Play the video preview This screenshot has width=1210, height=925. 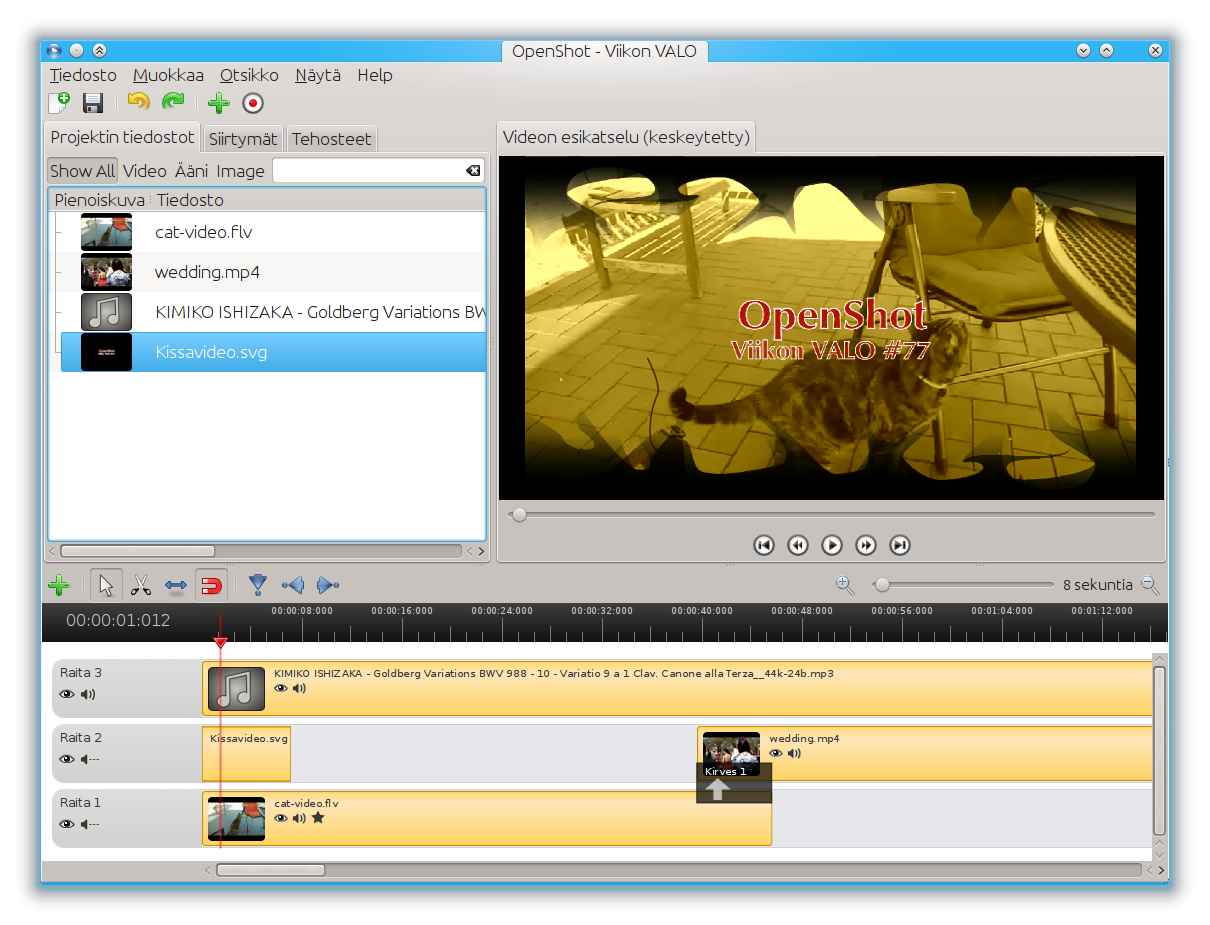[832, 545]
